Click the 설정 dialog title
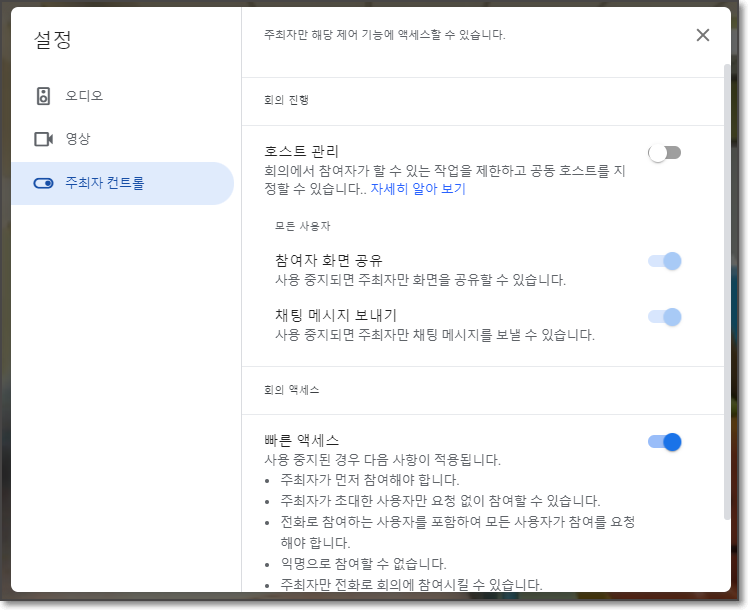 (52, 39)
